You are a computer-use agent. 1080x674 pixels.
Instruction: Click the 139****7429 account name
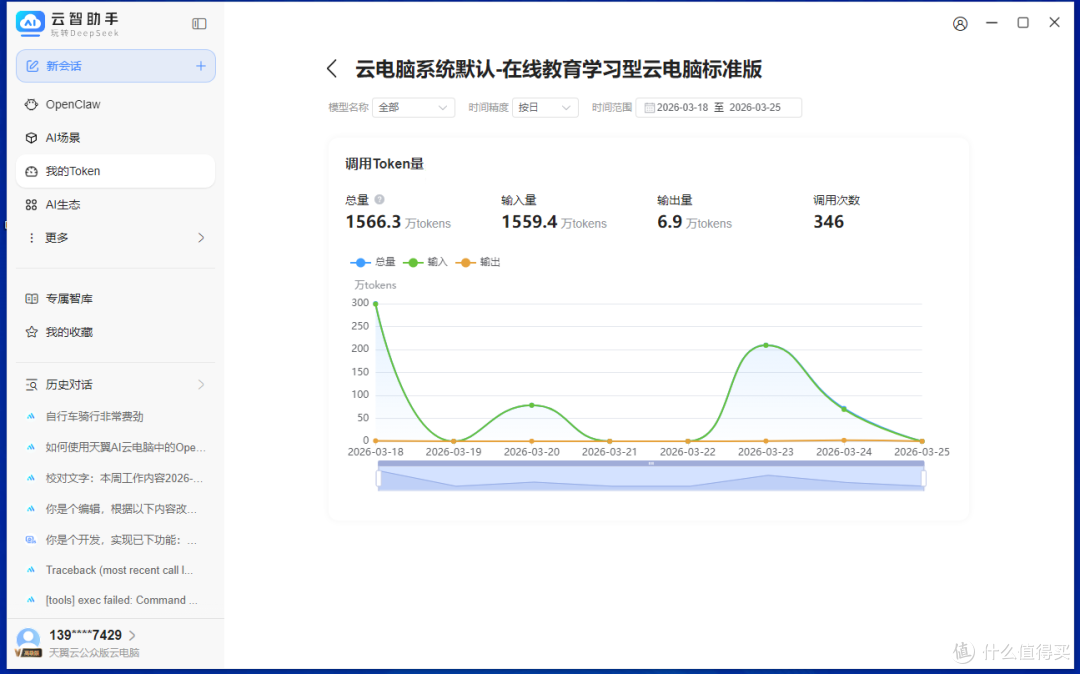[x=85, y=635]
